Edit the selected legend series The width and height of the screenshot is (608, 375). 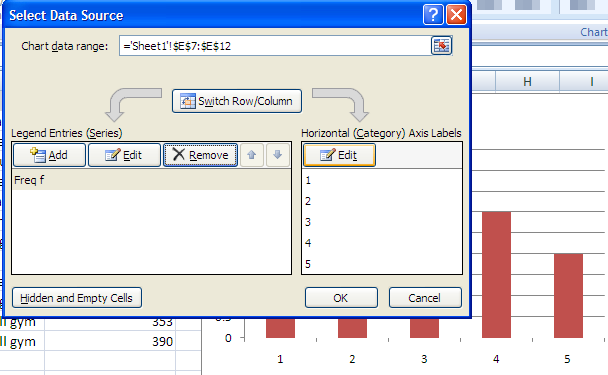click(124, 155)
